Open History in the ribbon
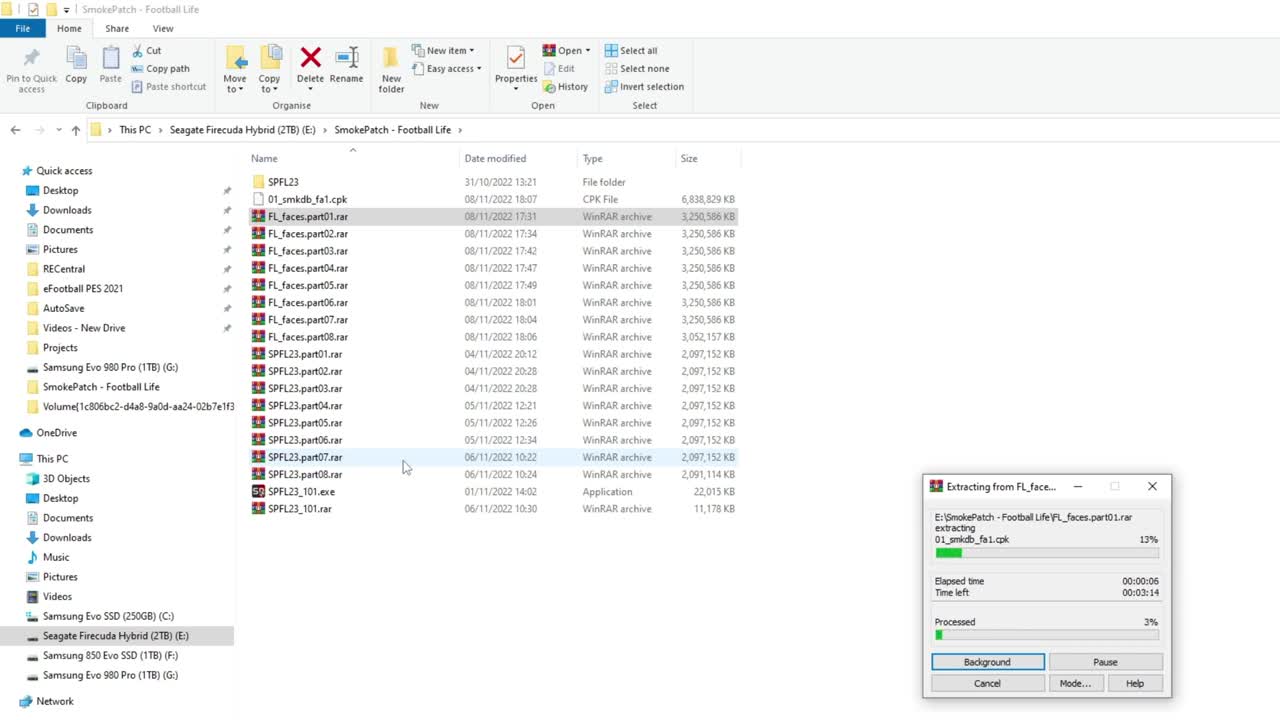Viewport: 1280px width, 720px height. pos(565,86)
